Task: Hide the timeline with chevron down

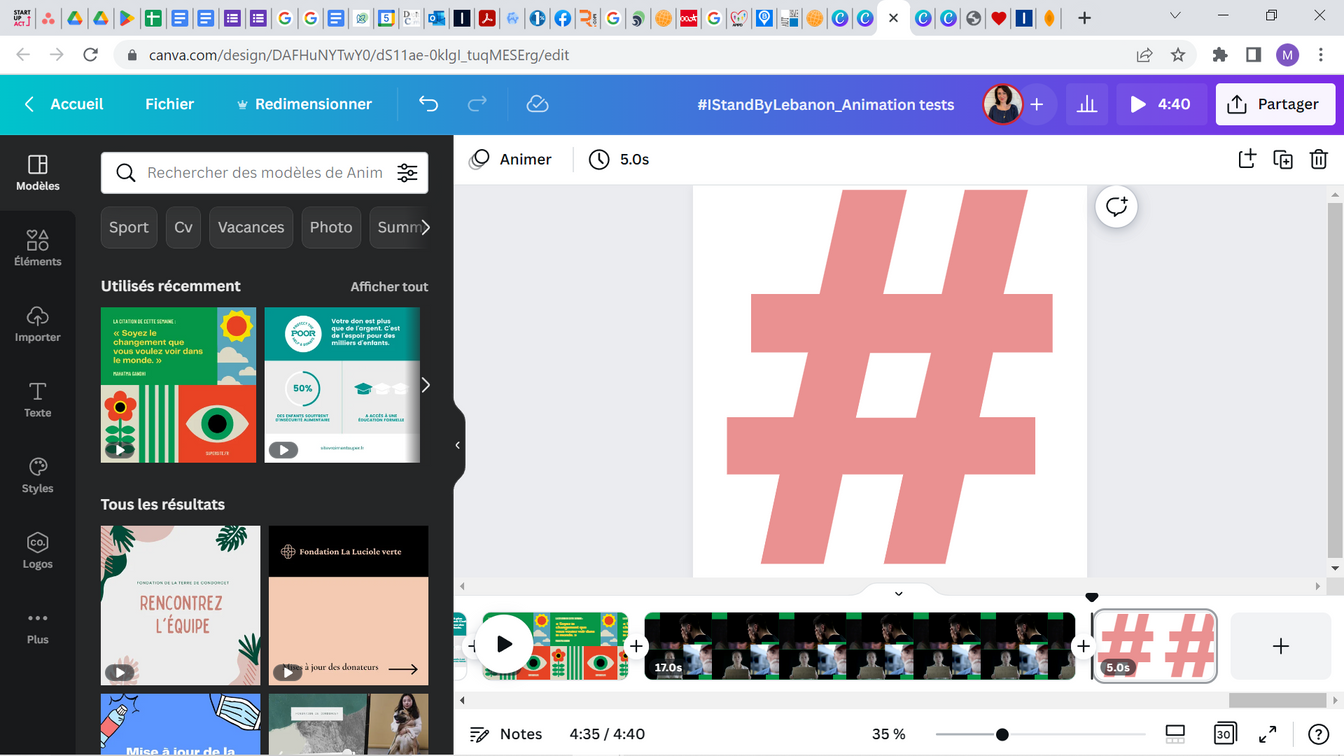Action: 898,593
